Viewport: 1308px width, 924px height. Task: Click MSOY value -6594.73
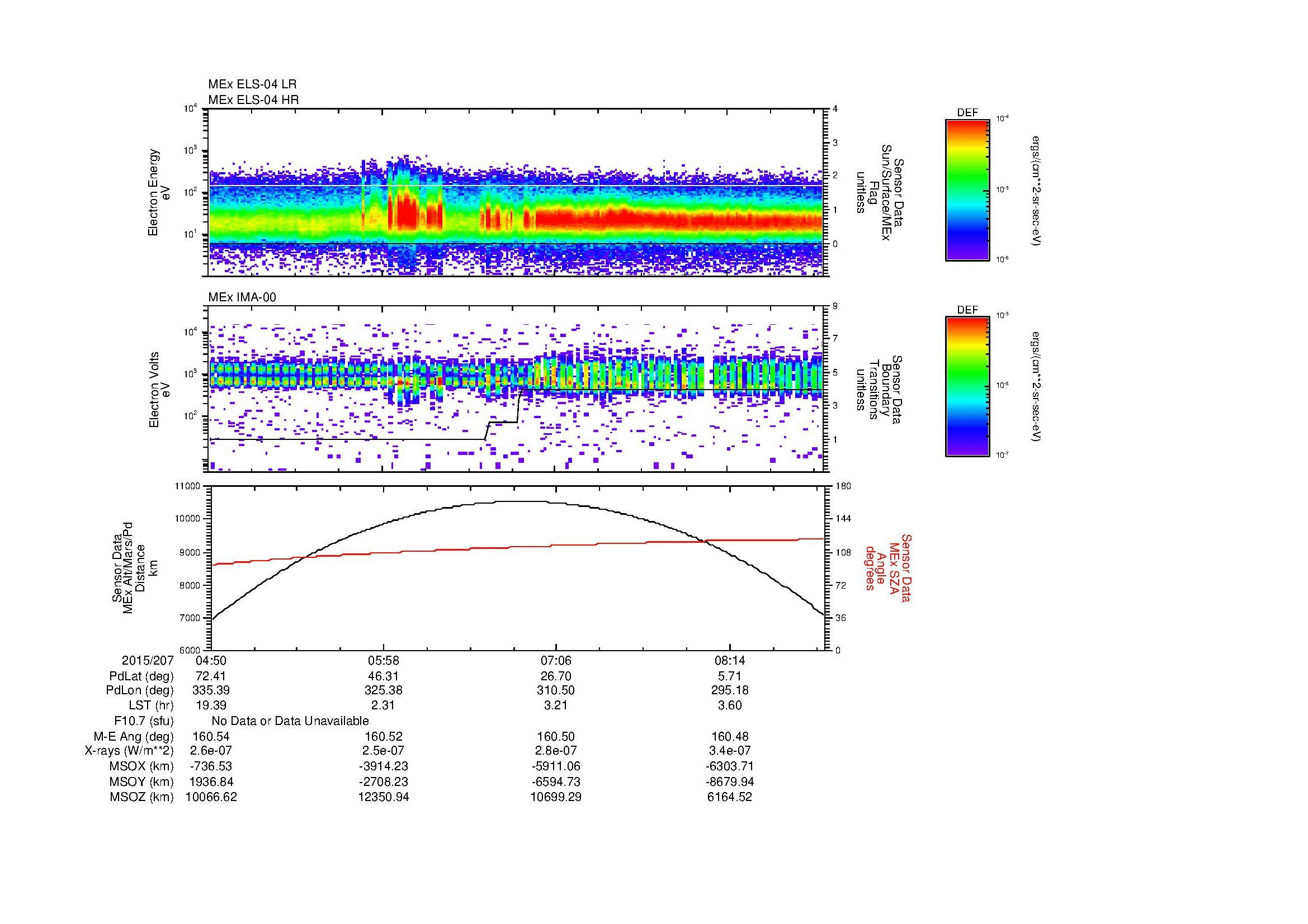[555, 781]
